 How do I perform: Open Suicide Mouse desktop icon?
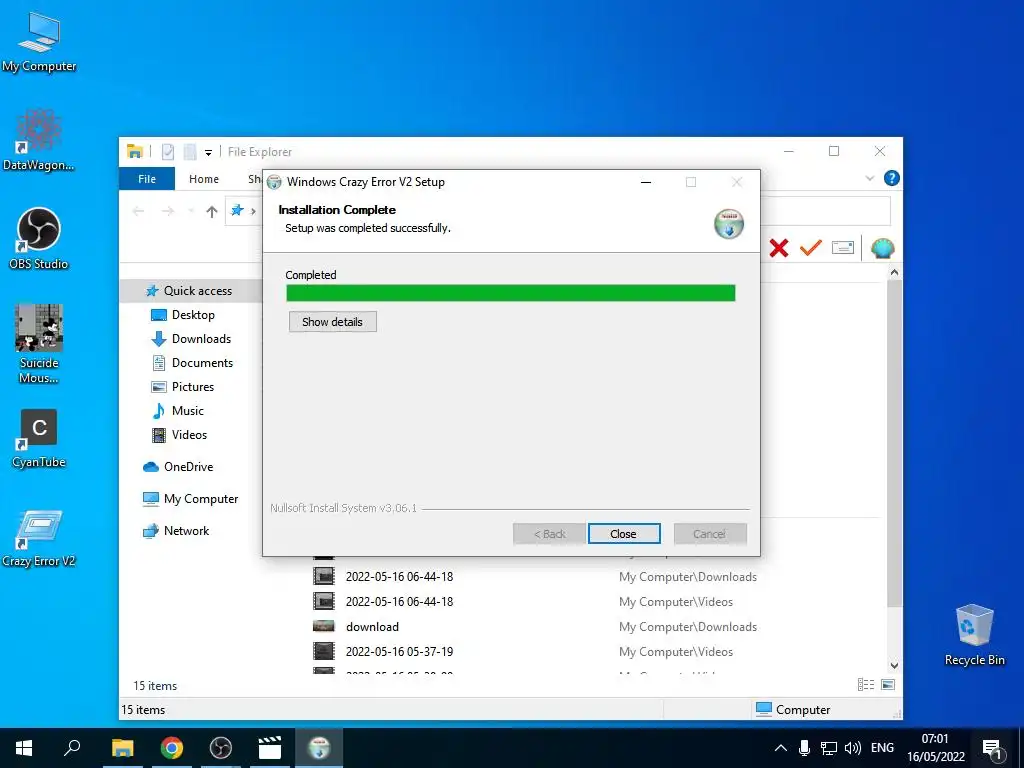click(x=39, y=344)
